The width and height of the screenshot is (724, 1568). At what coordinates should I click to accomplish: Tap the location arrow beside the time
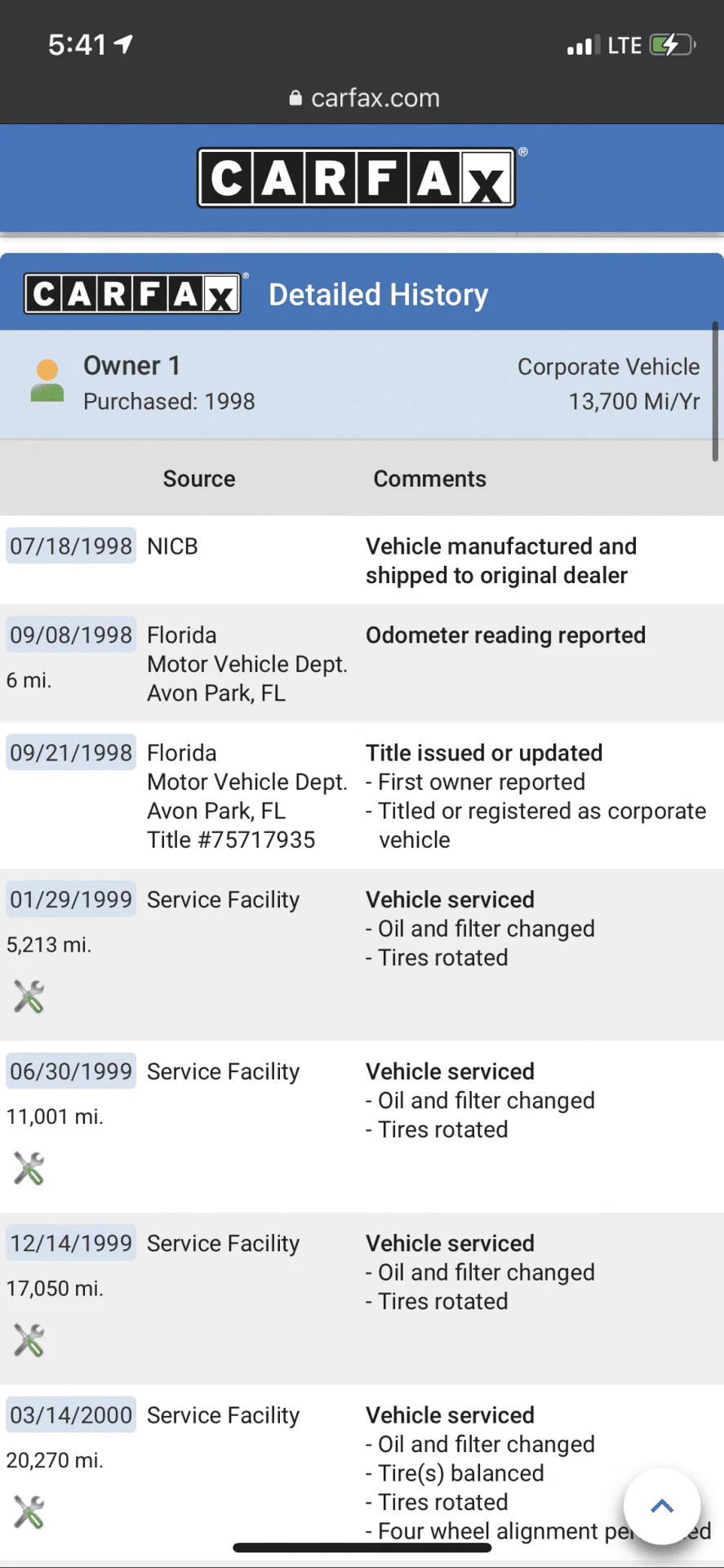click(123, 44)
